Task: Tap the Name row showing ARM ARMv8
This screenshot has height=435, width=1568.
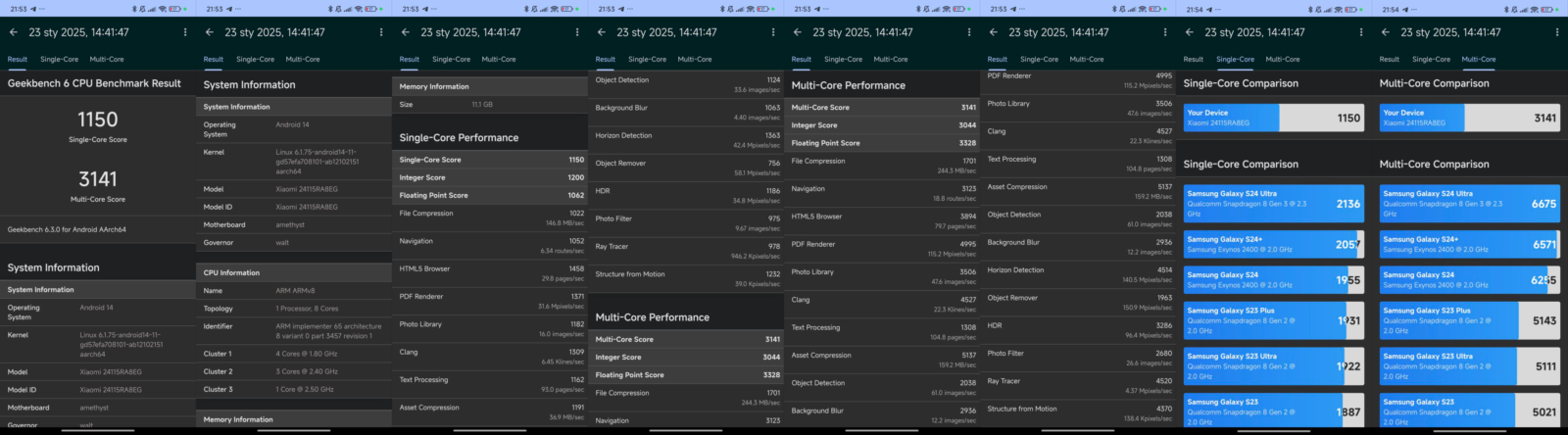Action: (x=294, y=291)
